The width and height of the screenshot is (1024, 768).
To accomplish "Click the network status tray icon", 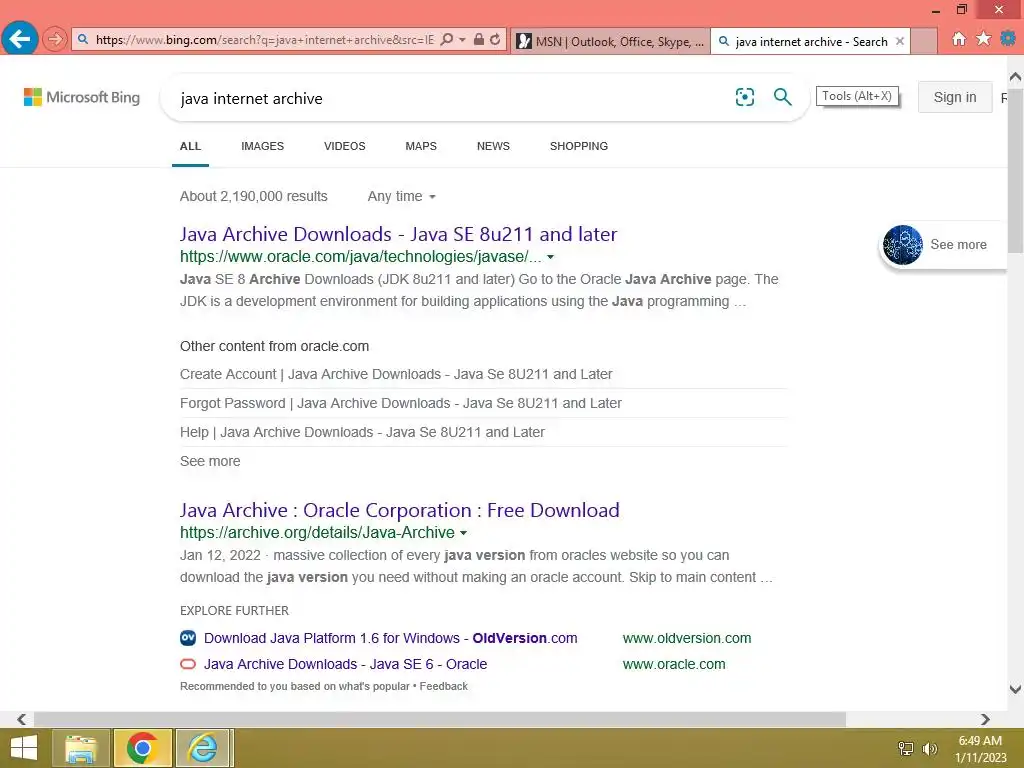I will click(x=906, y=748).
